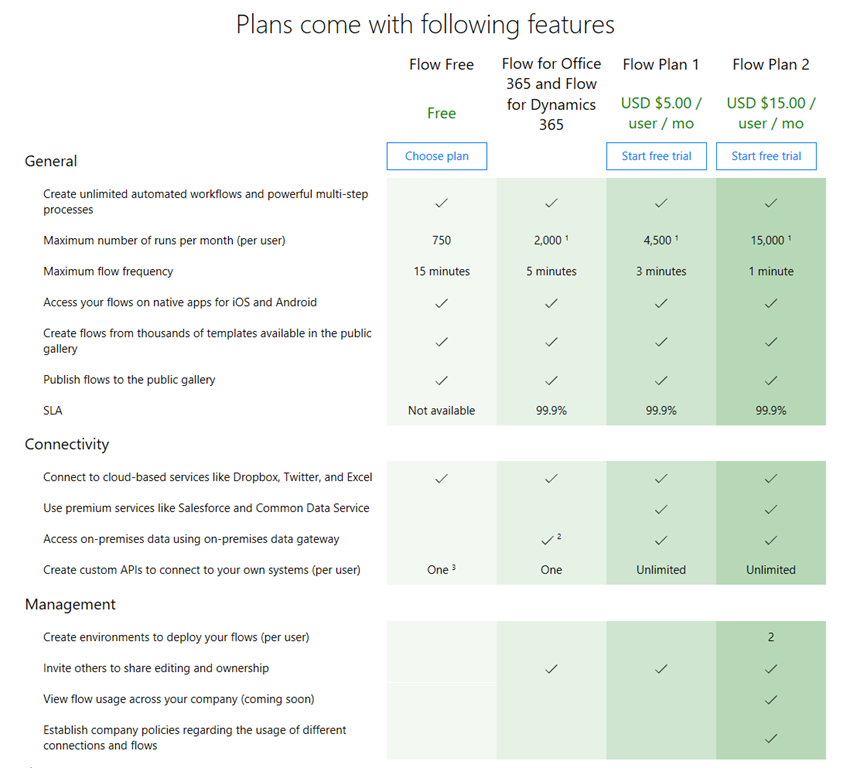
Task: Click the 'Maximum flow frequency' row label
Action: pos(108,271)
